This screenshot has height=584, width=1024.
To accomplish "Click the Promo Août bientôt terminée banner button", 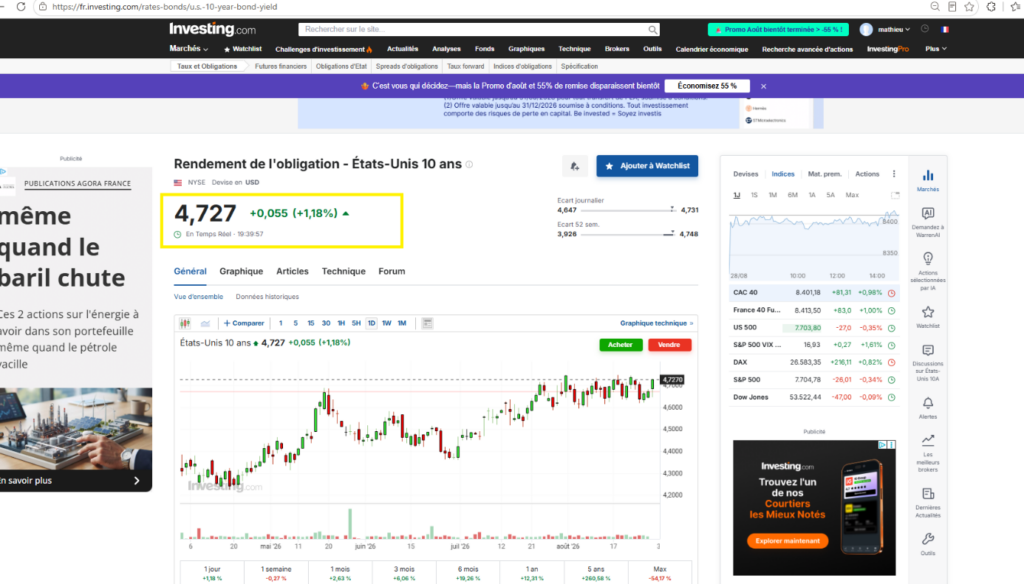I will pos(778,29).
